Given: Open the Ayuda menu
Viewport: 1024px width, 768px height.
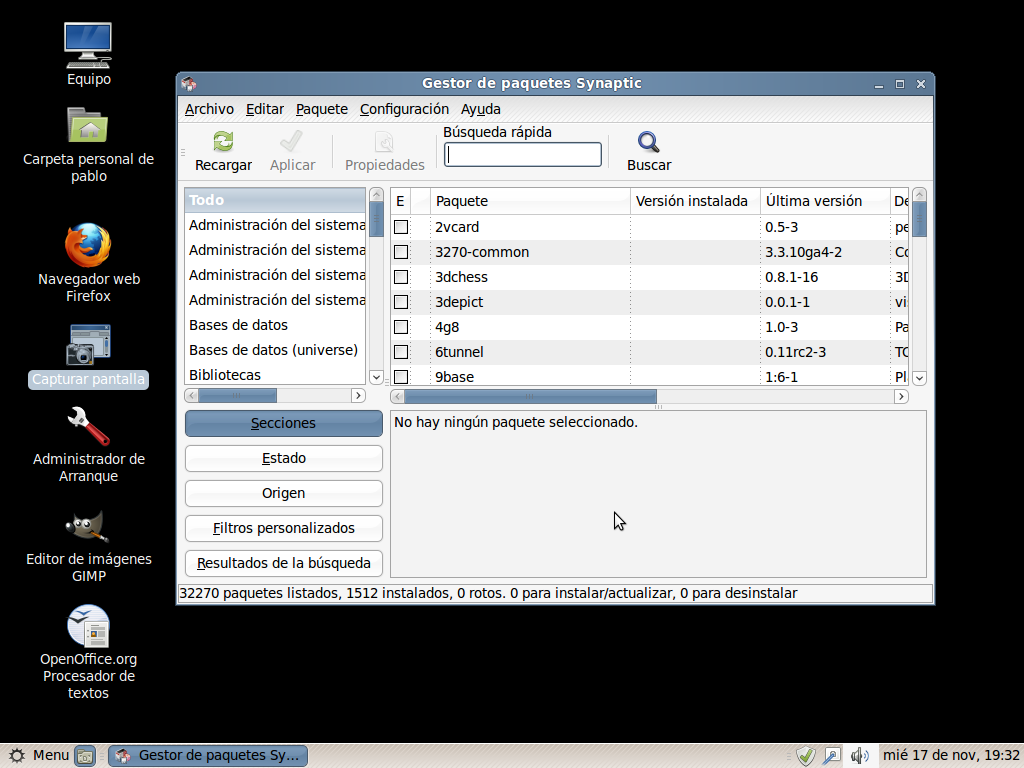Looking at the screenshot, I should coord(481,109).
